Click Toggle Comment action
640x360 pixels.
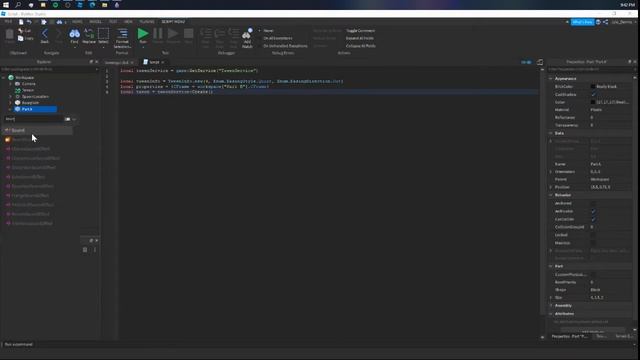point(360,31)
